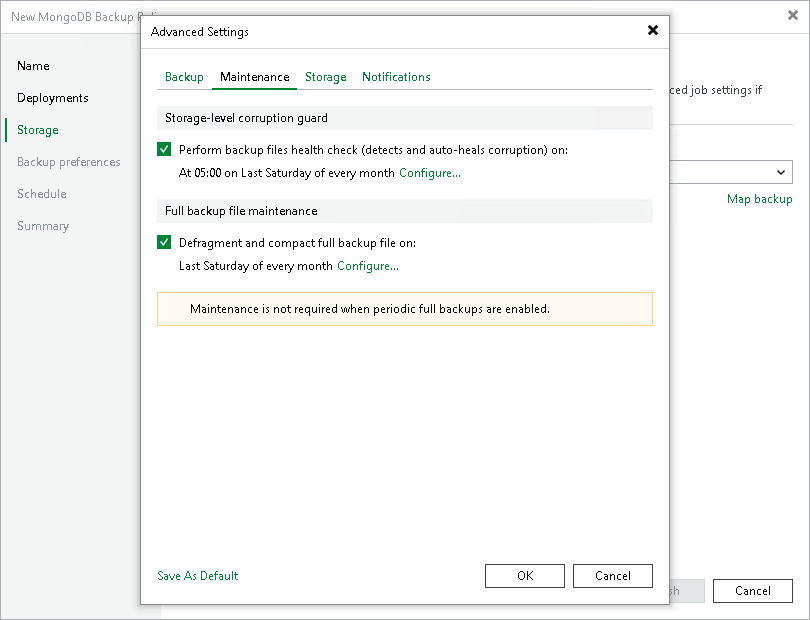This screenshot has height=620, width=810.
Task: Go to the Name wizard step
Action: click(33, 66)
